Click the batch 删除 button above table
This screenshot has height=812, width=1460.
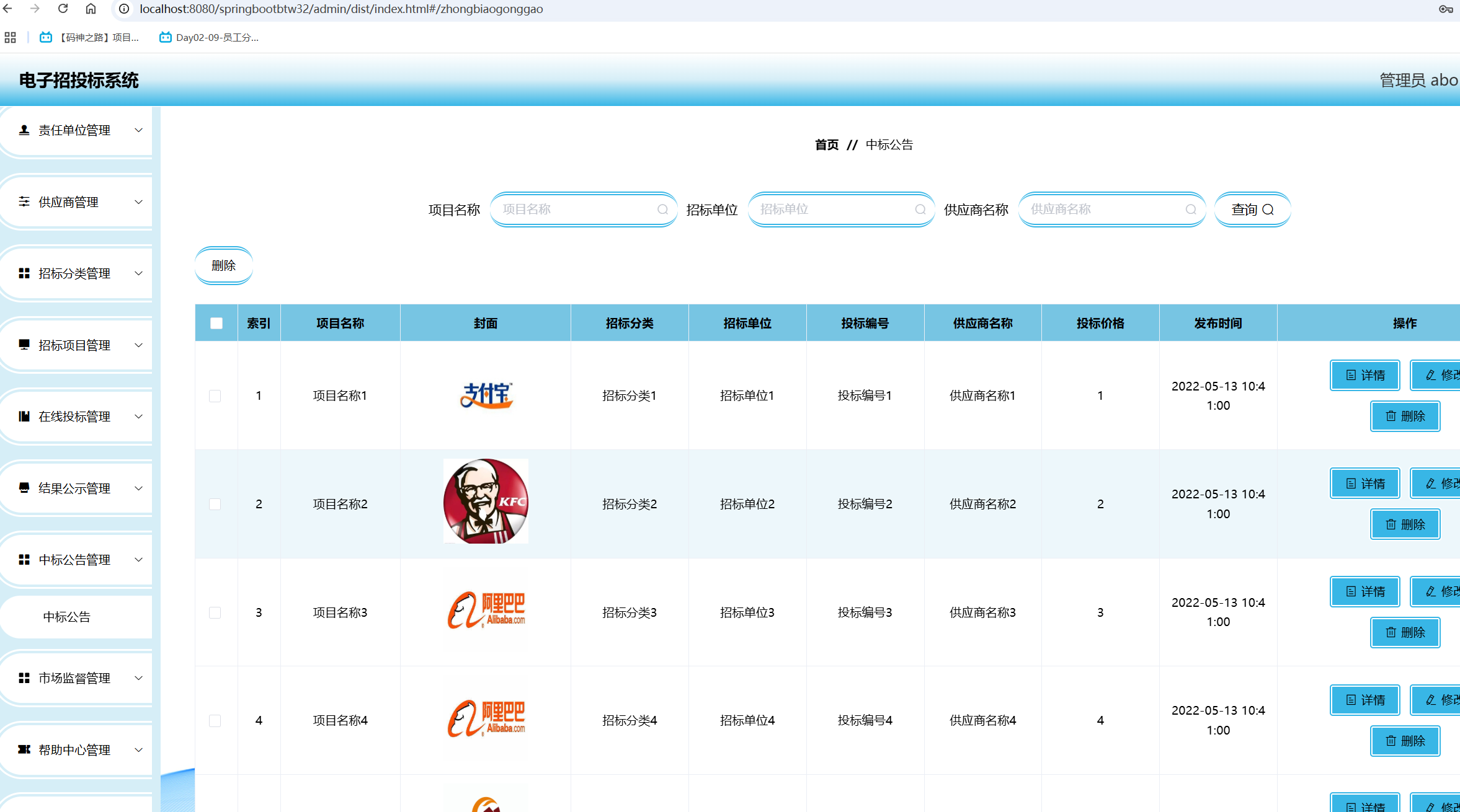[x=224, y=266]
